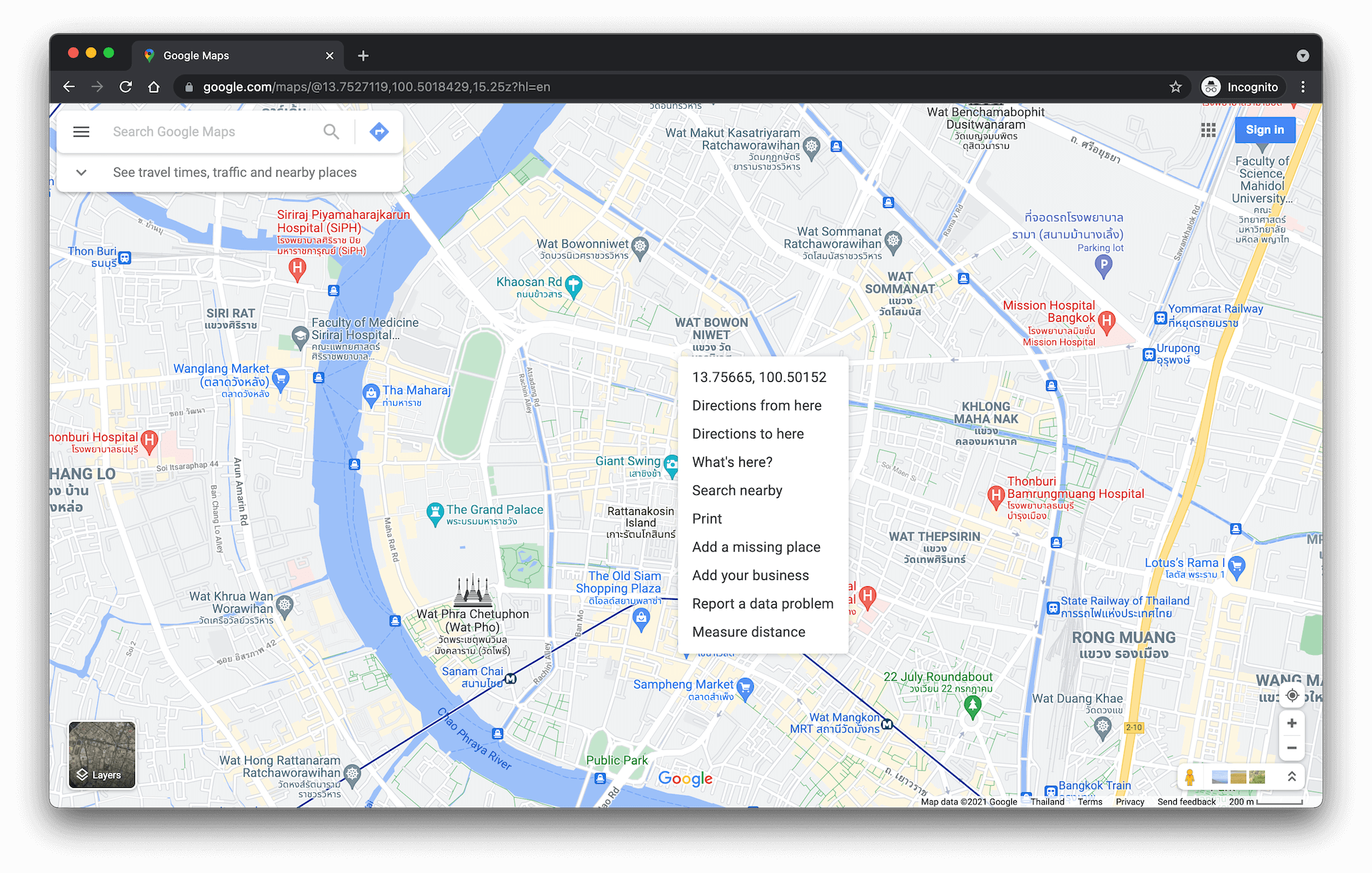This screenshot has width=1372, height=873.
Task: Click Lotus's Rama I cart icon
Action: [x=1237, y=567]
